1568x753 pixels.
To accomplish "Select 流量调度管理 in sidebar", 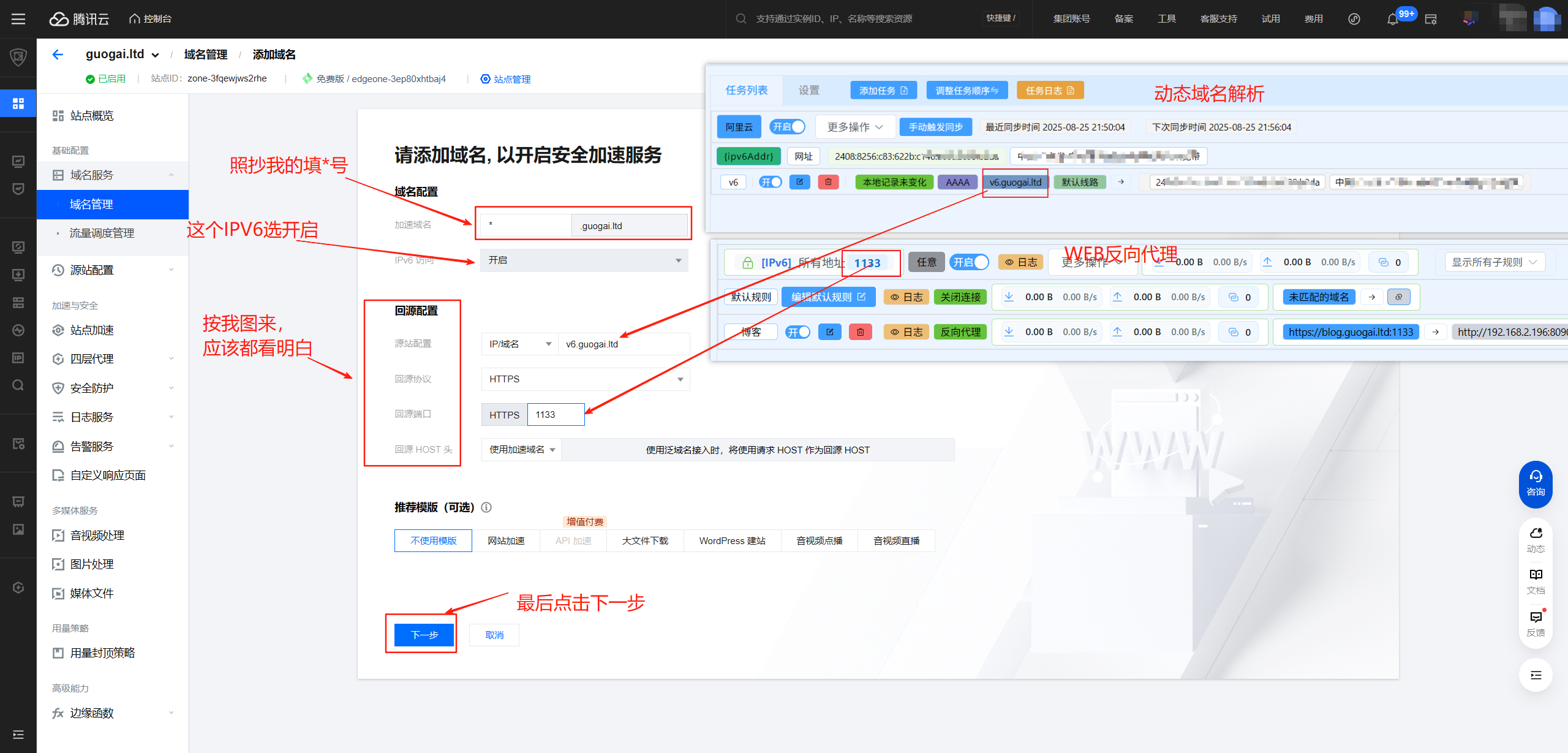I will [x=102, y=233].
